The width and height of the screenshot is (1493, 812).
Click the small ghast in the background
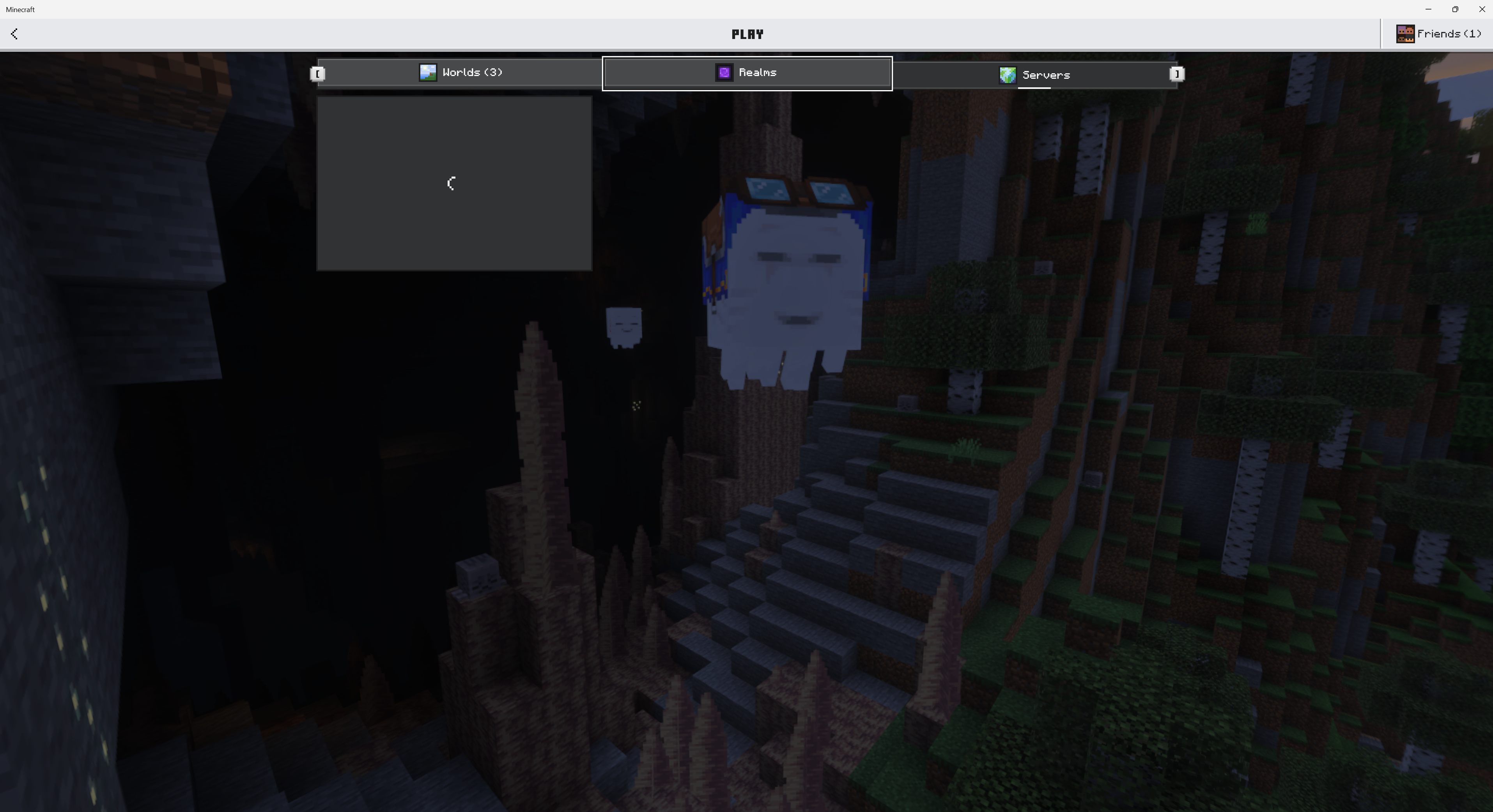[623, 327]
